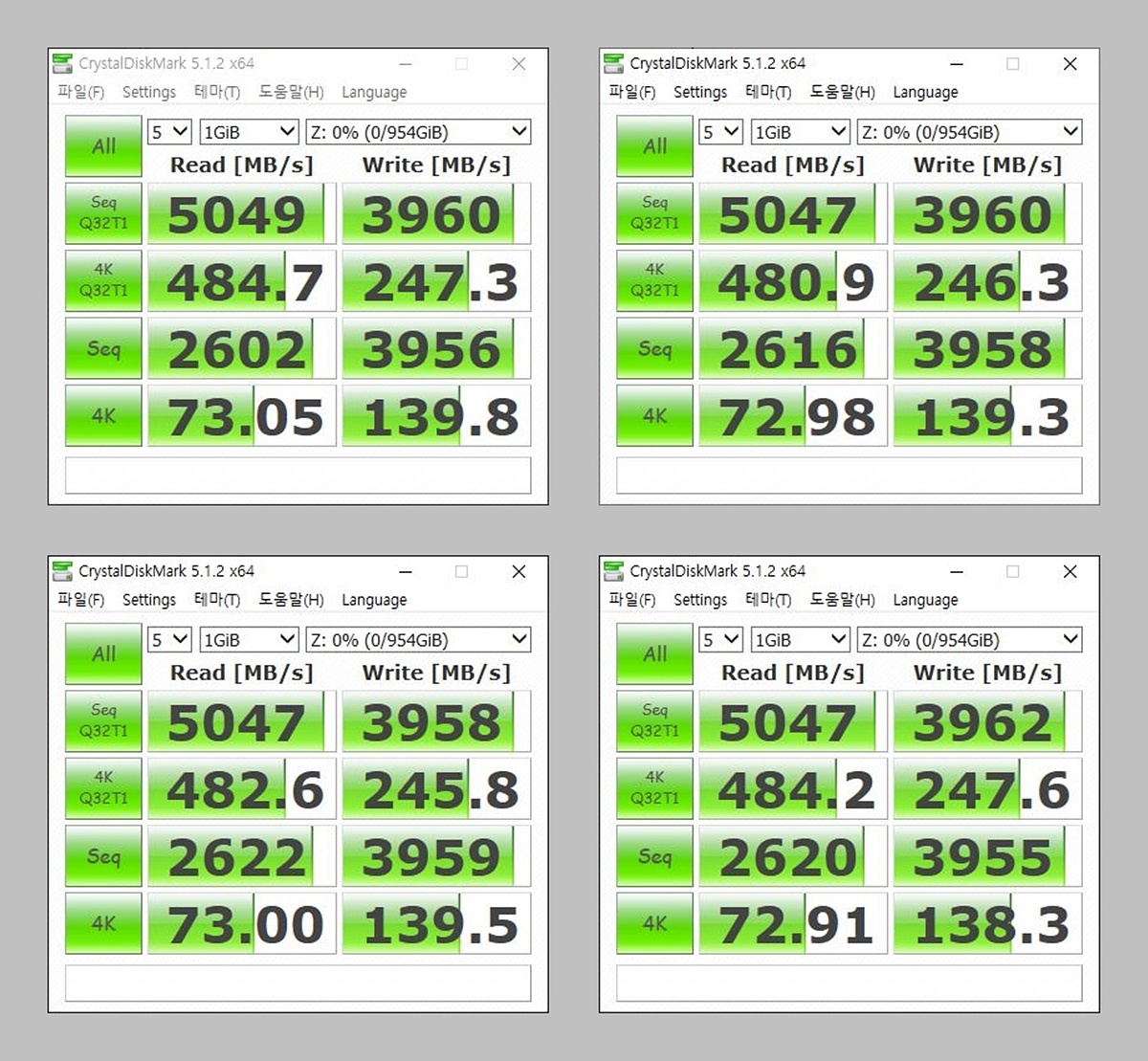Click CrystalDiskMark app icon in top-left title bar
Viewport: 1148px width, 1061px height.
point(62,63)
